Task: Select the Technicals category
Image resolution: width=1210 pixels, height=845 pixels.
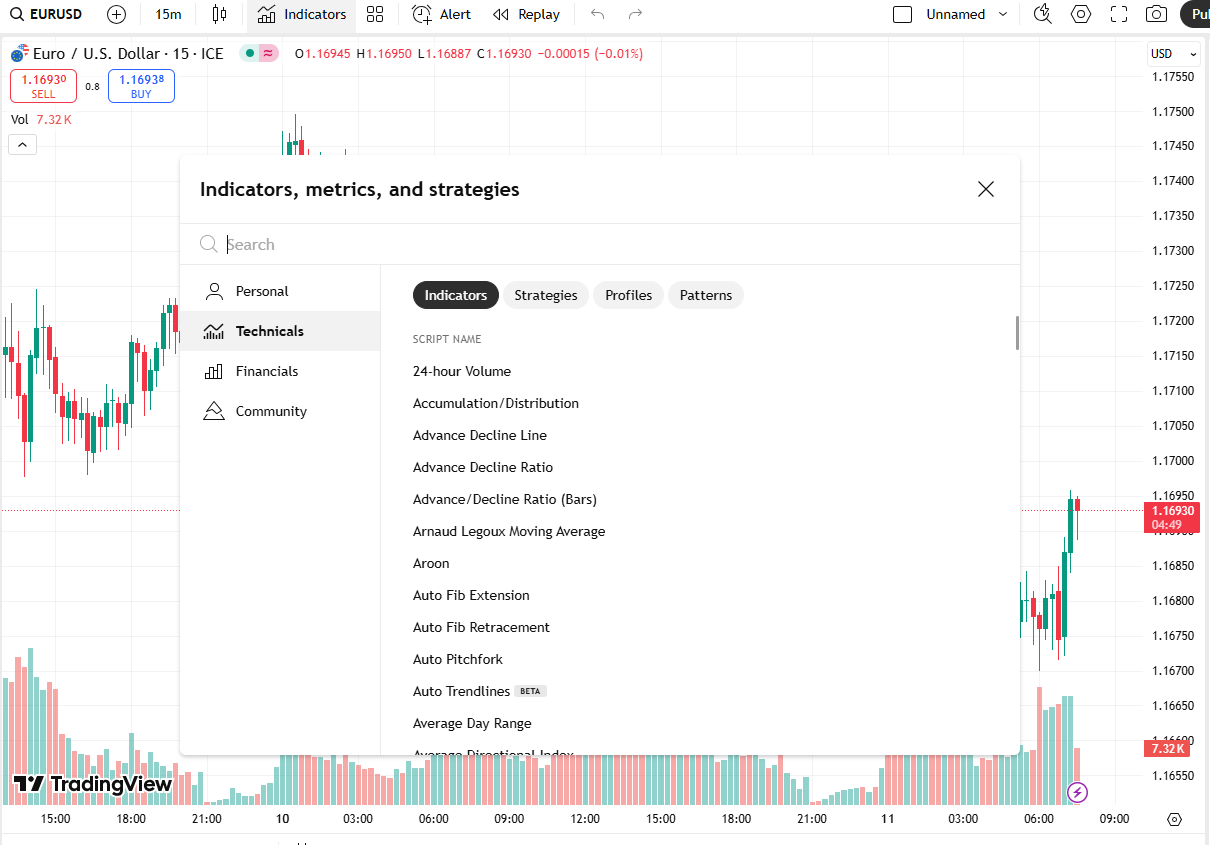Action: coord(280,331)
